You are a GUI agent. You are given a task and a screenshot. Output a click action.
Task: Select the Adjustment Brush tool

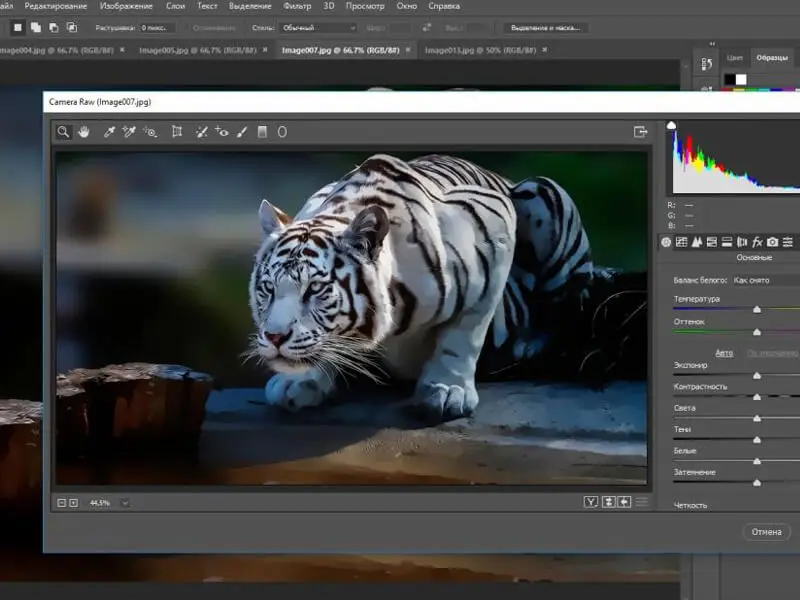tap(242, 131)
